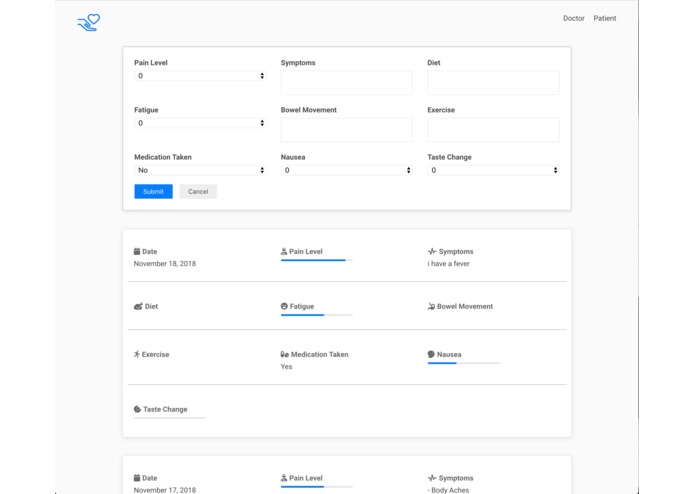Click the heart-in-hand logo icon
695x494 pixels.
(89, 22)
